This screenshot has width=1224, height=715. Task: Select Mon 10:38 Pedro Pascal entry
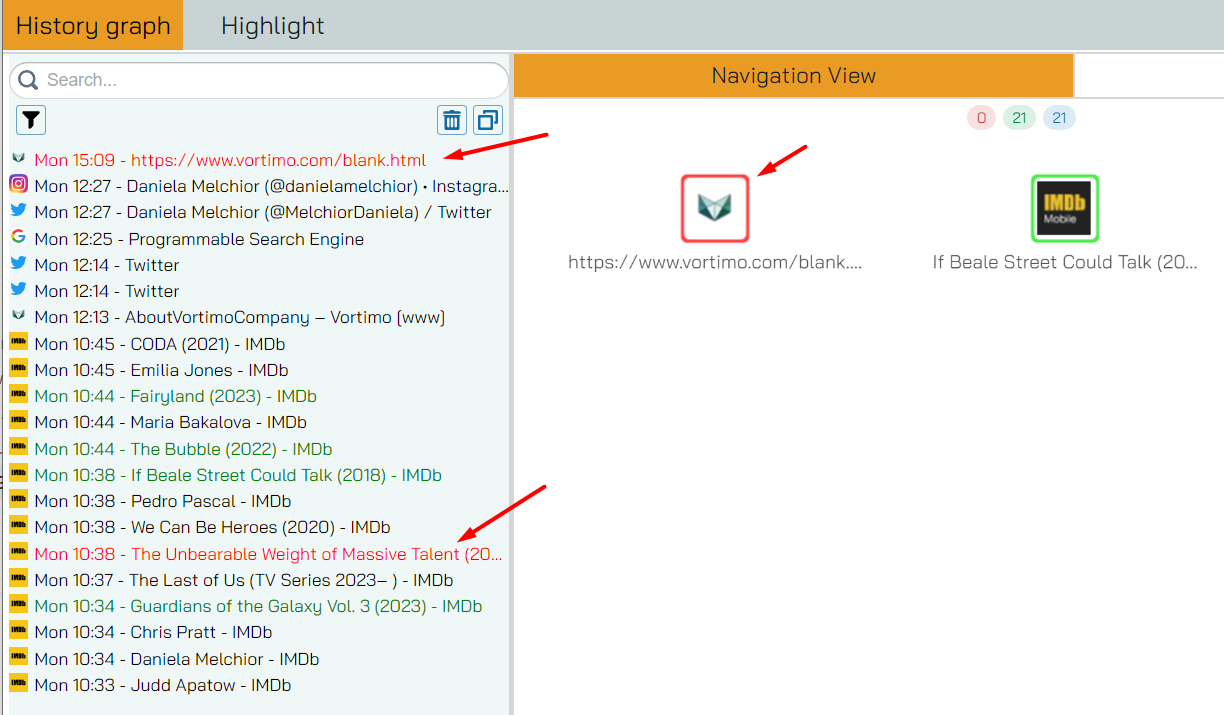(x=163, y=501)
